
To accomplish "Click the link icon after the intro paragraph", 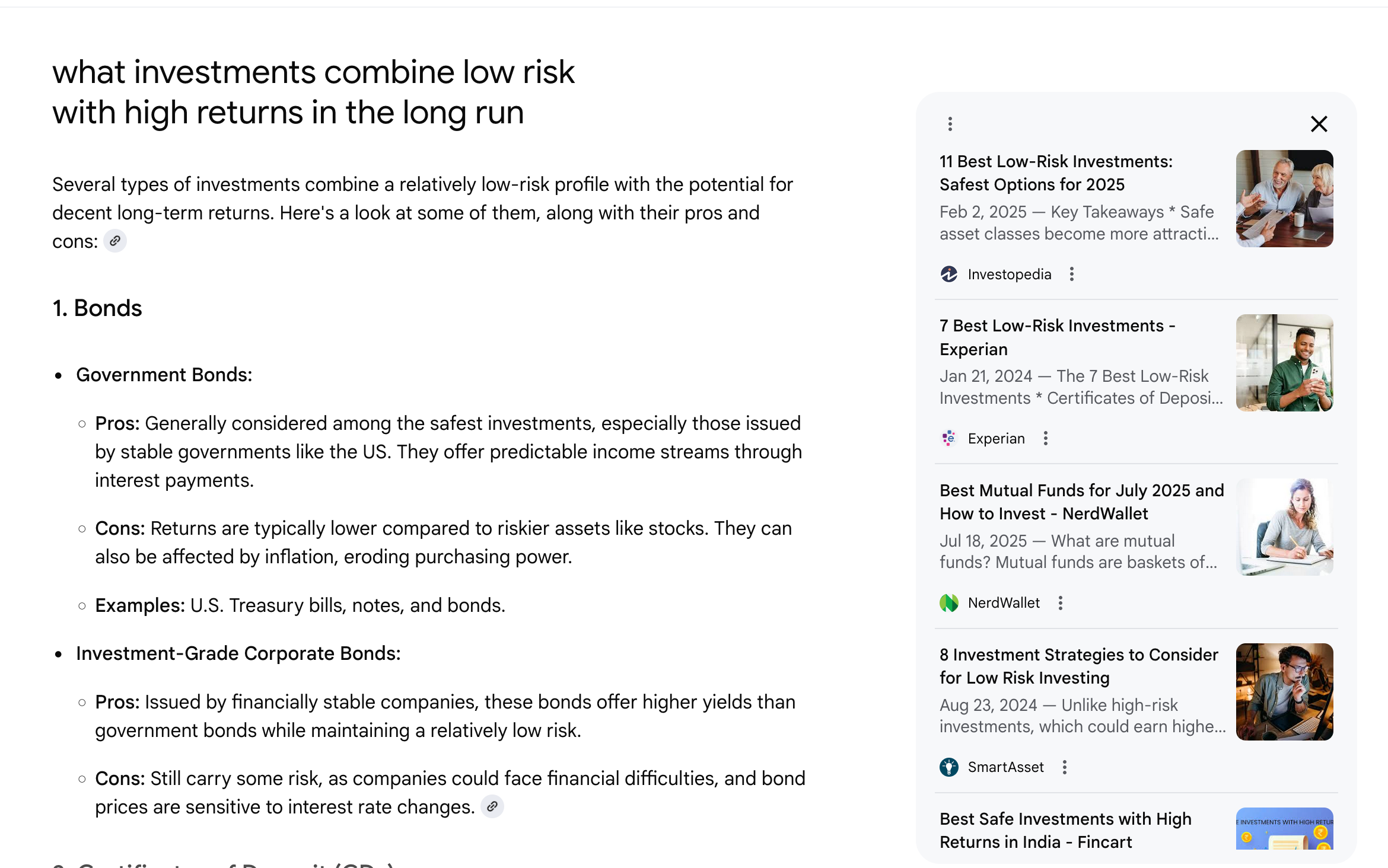I will click(x=115, y=241).
